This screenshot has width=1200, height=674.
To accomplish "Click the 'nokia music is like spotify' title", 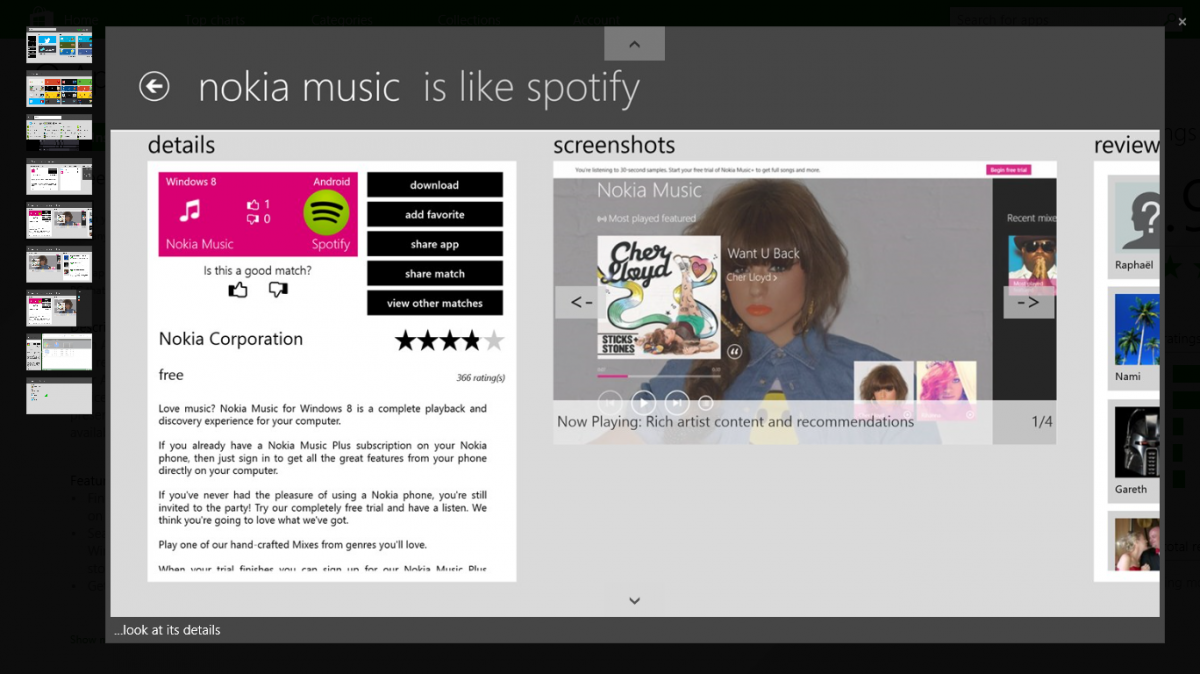I will coord(419,88).
